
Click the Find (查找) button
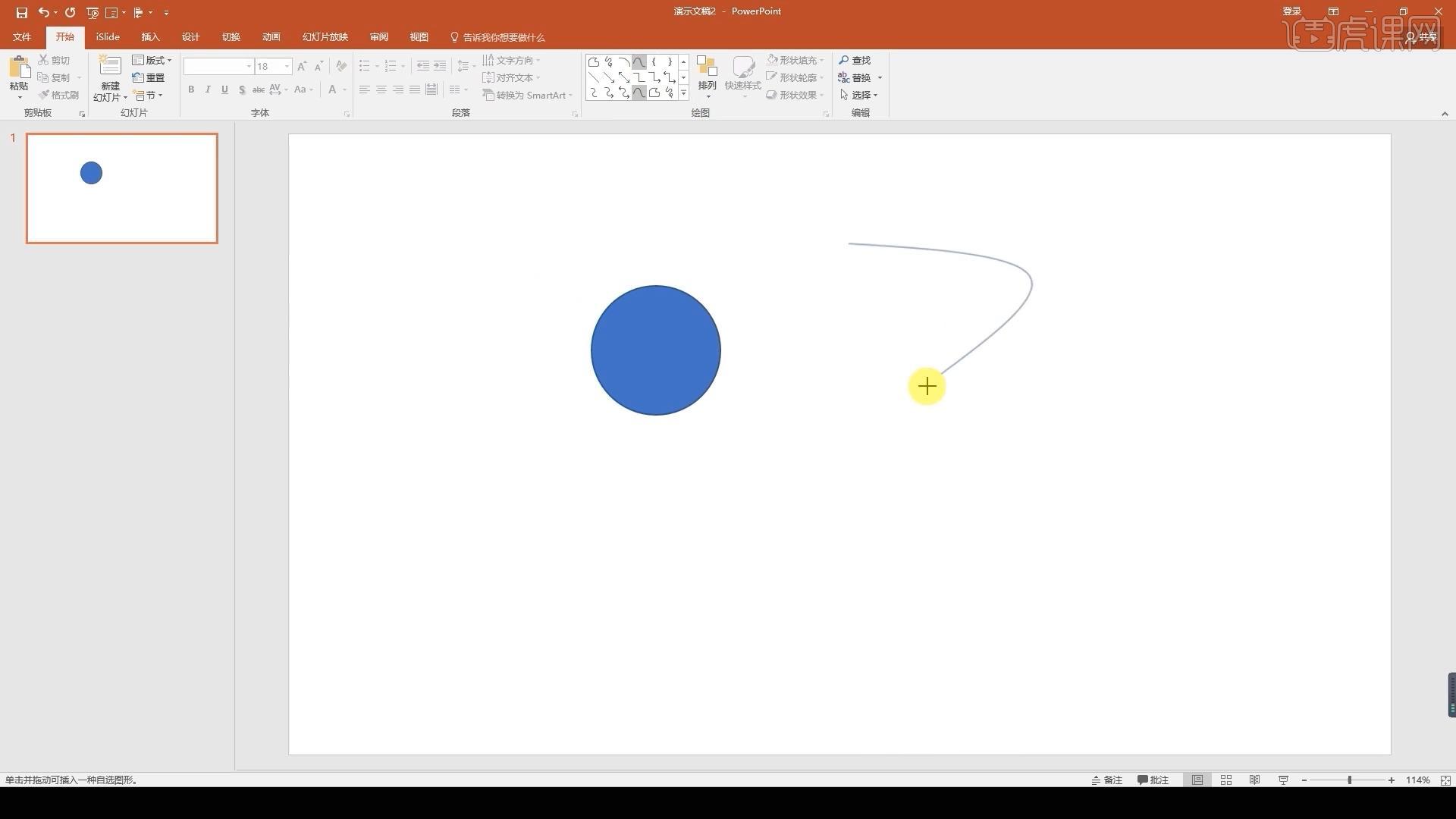(855, 60)
